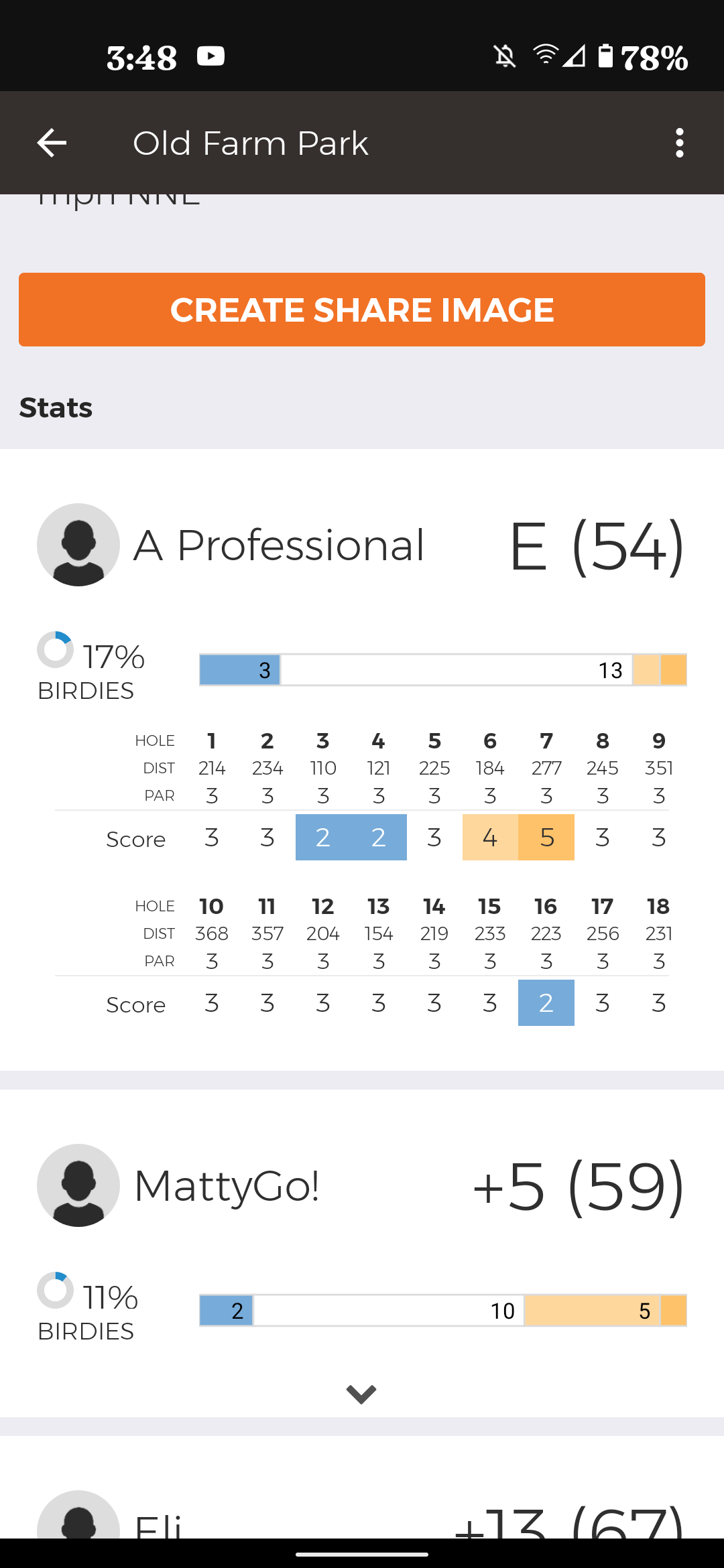Tap MattyGo!'s profile avatar
Screen dimensions: 724x1568
[78, 1185]
